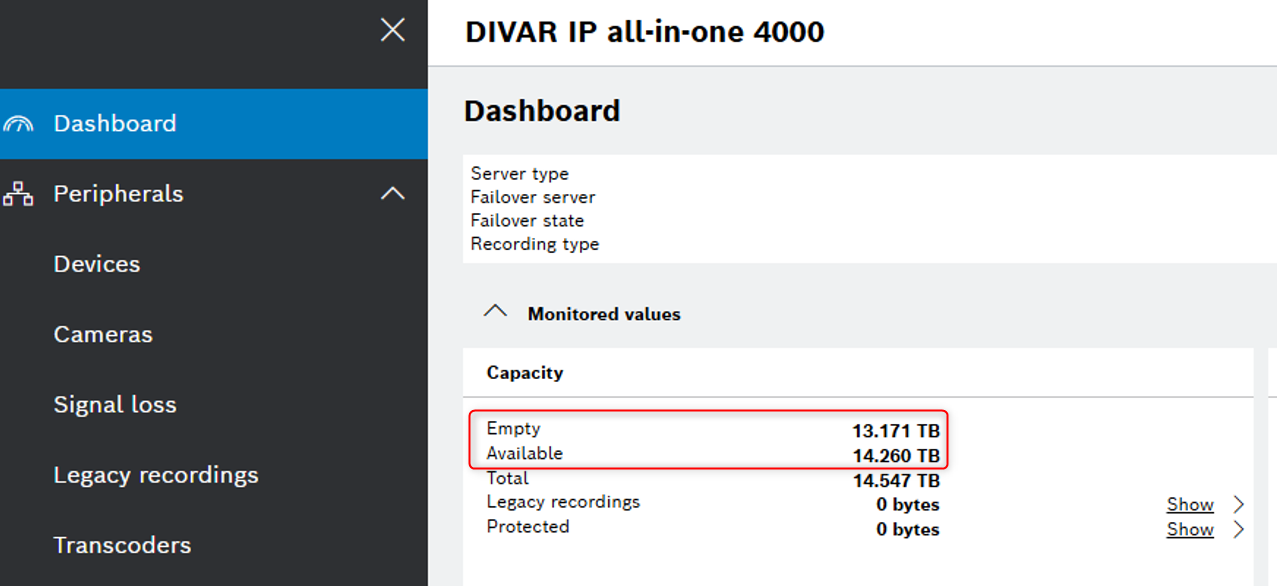
Task: Click the Protected 0 bytes value
Action: pyautogui.click(x=908, y=530)
